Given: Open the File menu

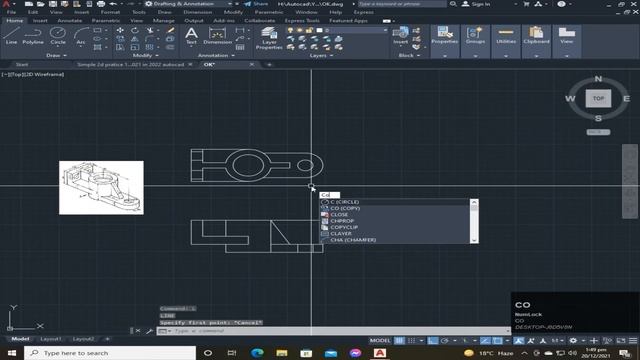Looking at the screenshot, I should pyautogui.click(x=11, y=12).
